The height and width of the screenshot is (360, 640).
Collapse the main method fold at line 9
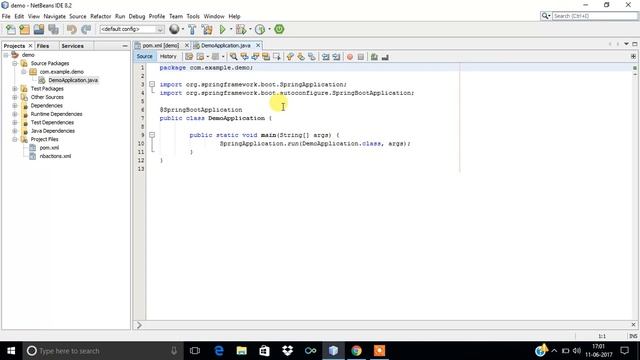click(152, 135)
